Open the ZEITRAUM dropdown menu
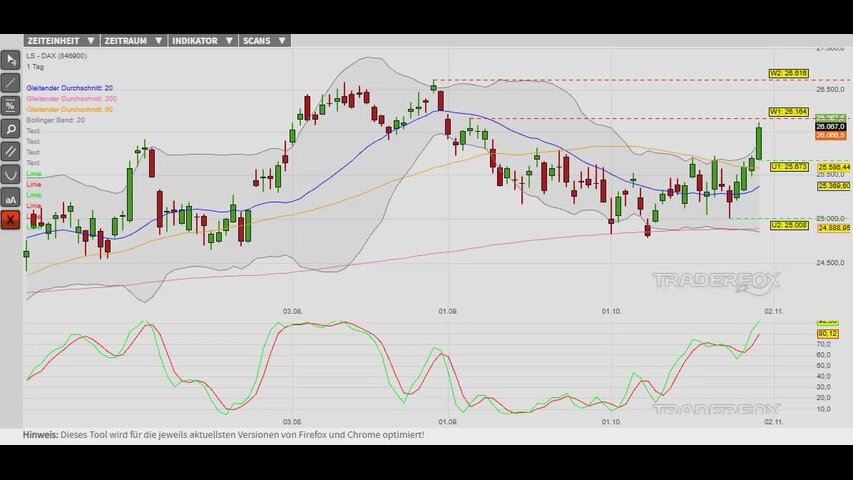 (134, 41)
